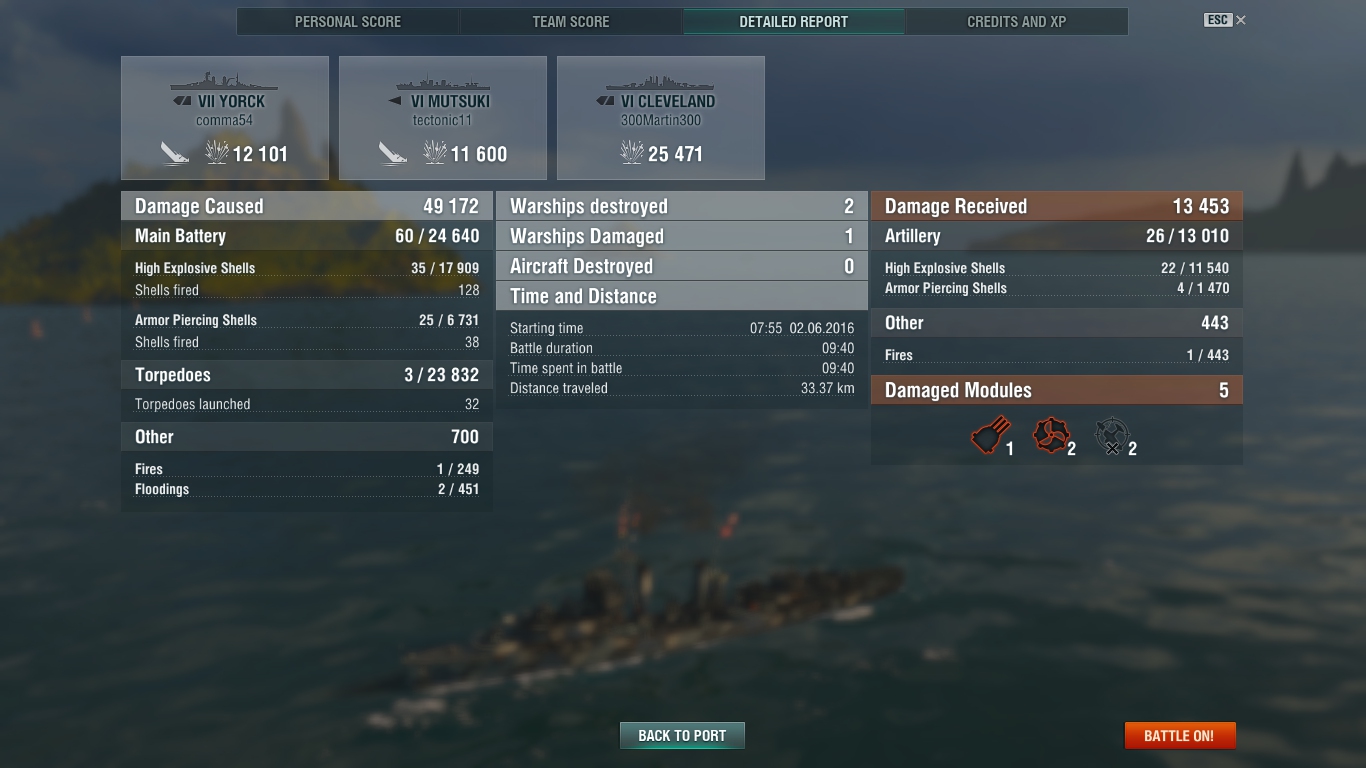This screenshot has height=768, width=1366.
Task: Click the Back to Port button
Action: click(x=682, y=735)
